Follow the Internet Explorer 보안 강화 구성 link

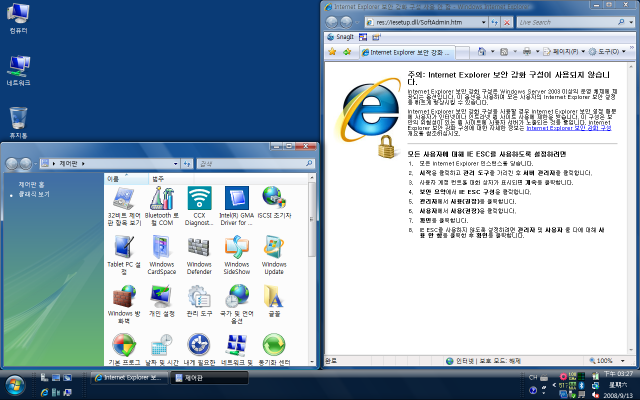coord(569,128)
